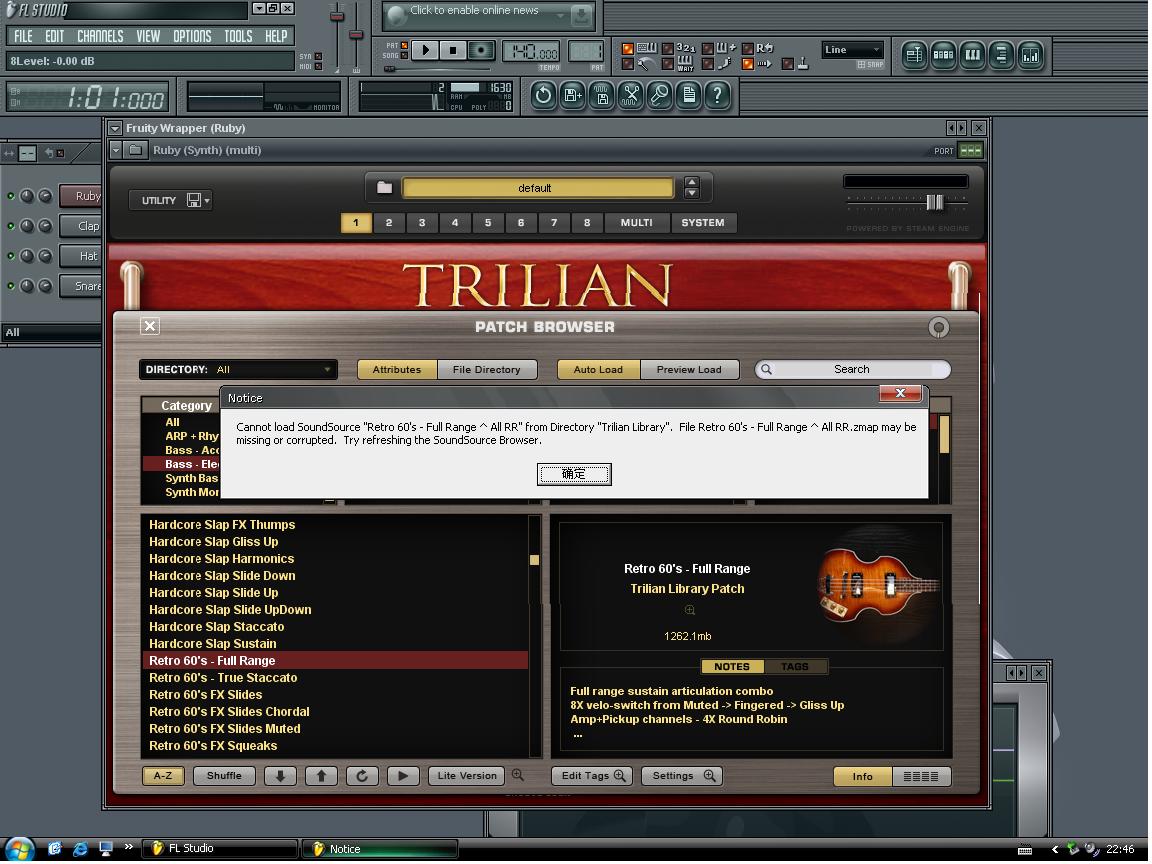Click the Shuffle button
The image size is (1152, 864).
(224, 776)
